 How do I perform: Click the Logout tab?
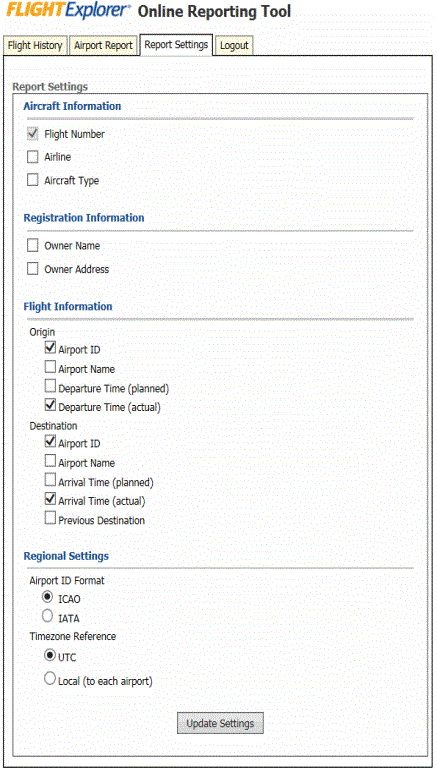click(x=234, y=46)
